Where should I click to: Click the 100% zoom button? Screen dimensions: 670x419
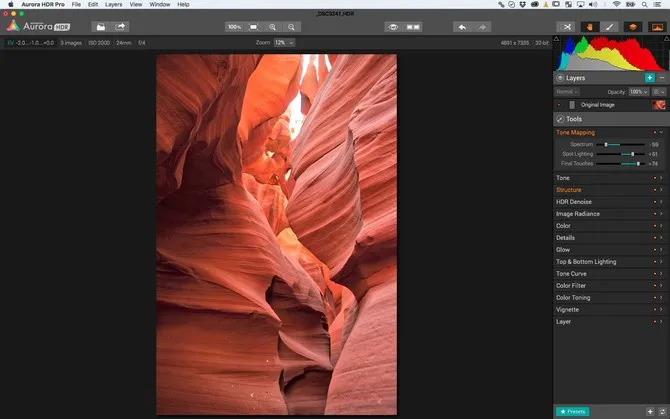coord(233,27)
